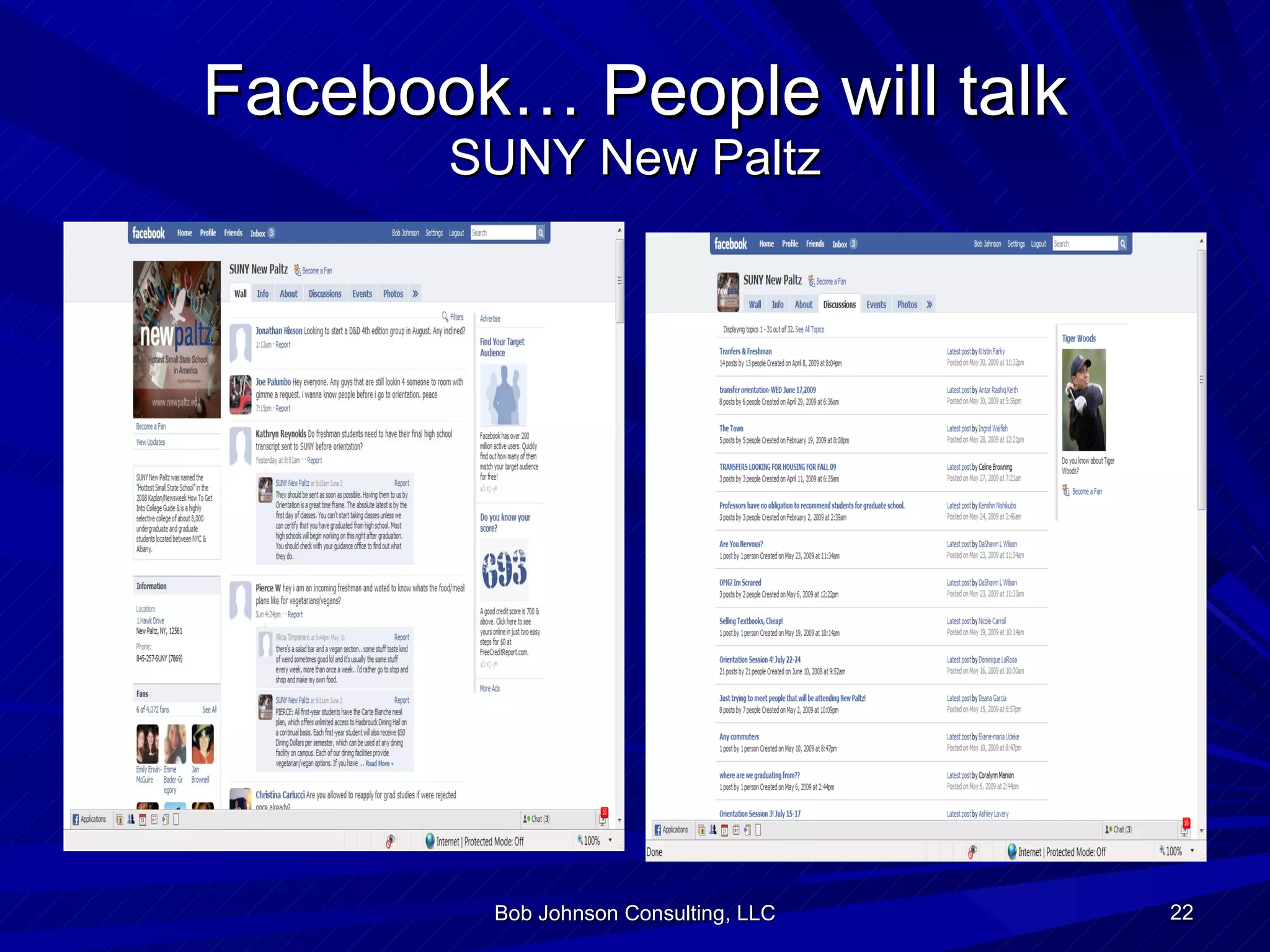Open notifications icon with red 10 badge, left window
The height and width of the screenshot is (952, 1270).
603,817
